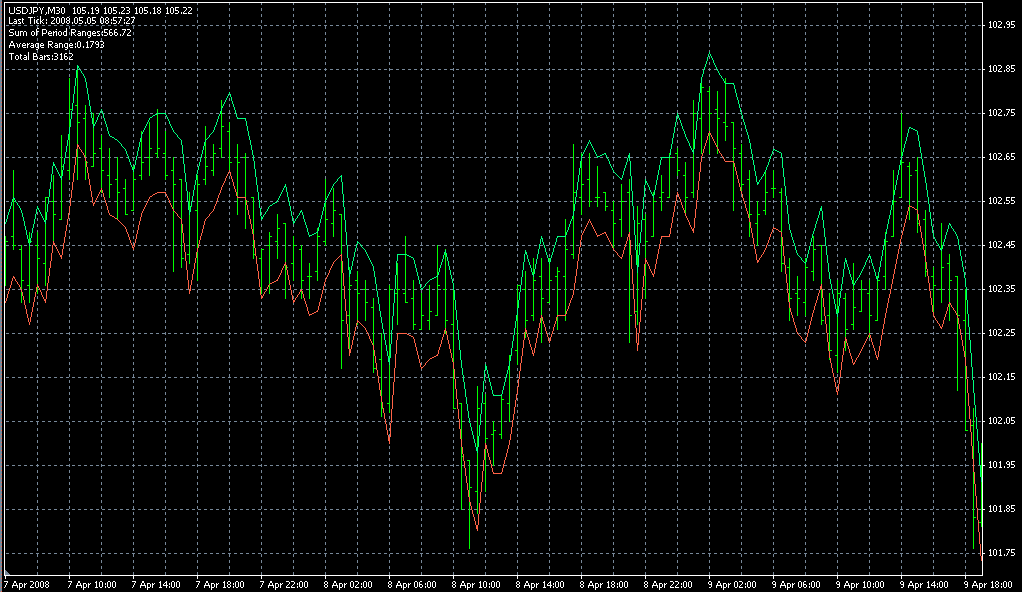Click the USDJPY,M30 symbol label
Viewport: 1022px width, 592px height.
click(x=37, y=10)
